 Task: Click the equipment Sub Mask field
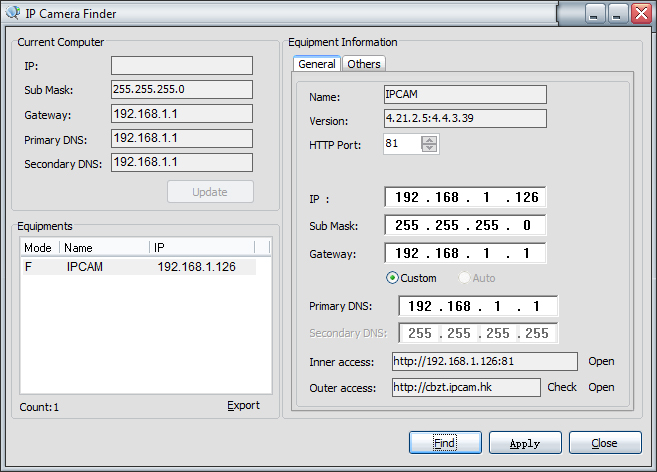pos(465,225)
